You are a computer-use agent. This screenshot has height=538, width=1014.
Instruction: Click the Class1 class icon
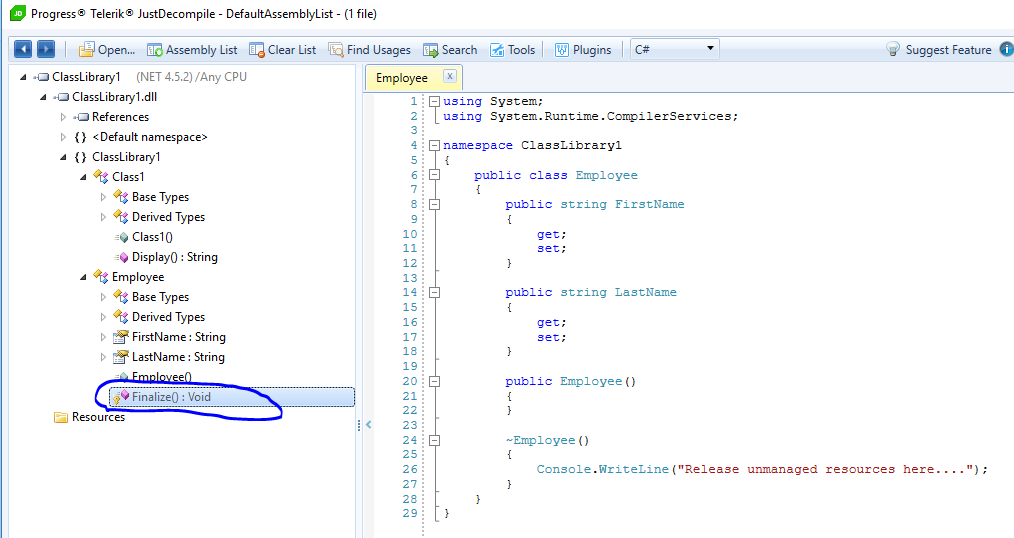[100, 177]
